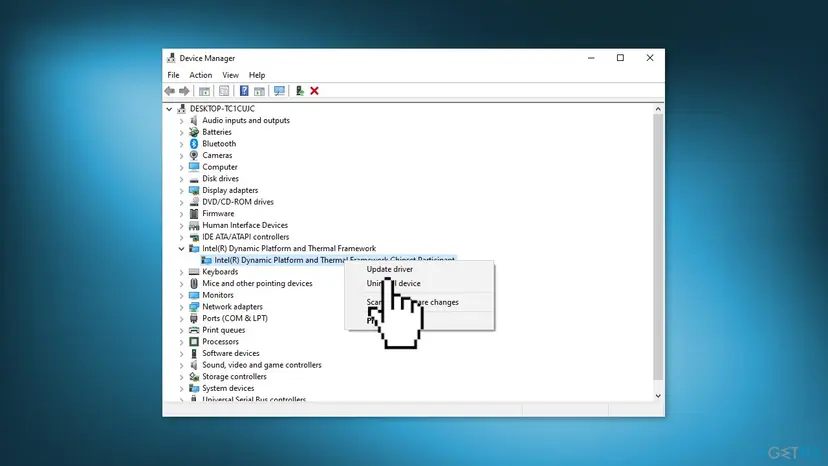Screen dimensions: 828x466
Task: Select the Intel(R) Dynamic Platform and Thermal Framework label
Action: pyautogui.click(x=289, y=248)
